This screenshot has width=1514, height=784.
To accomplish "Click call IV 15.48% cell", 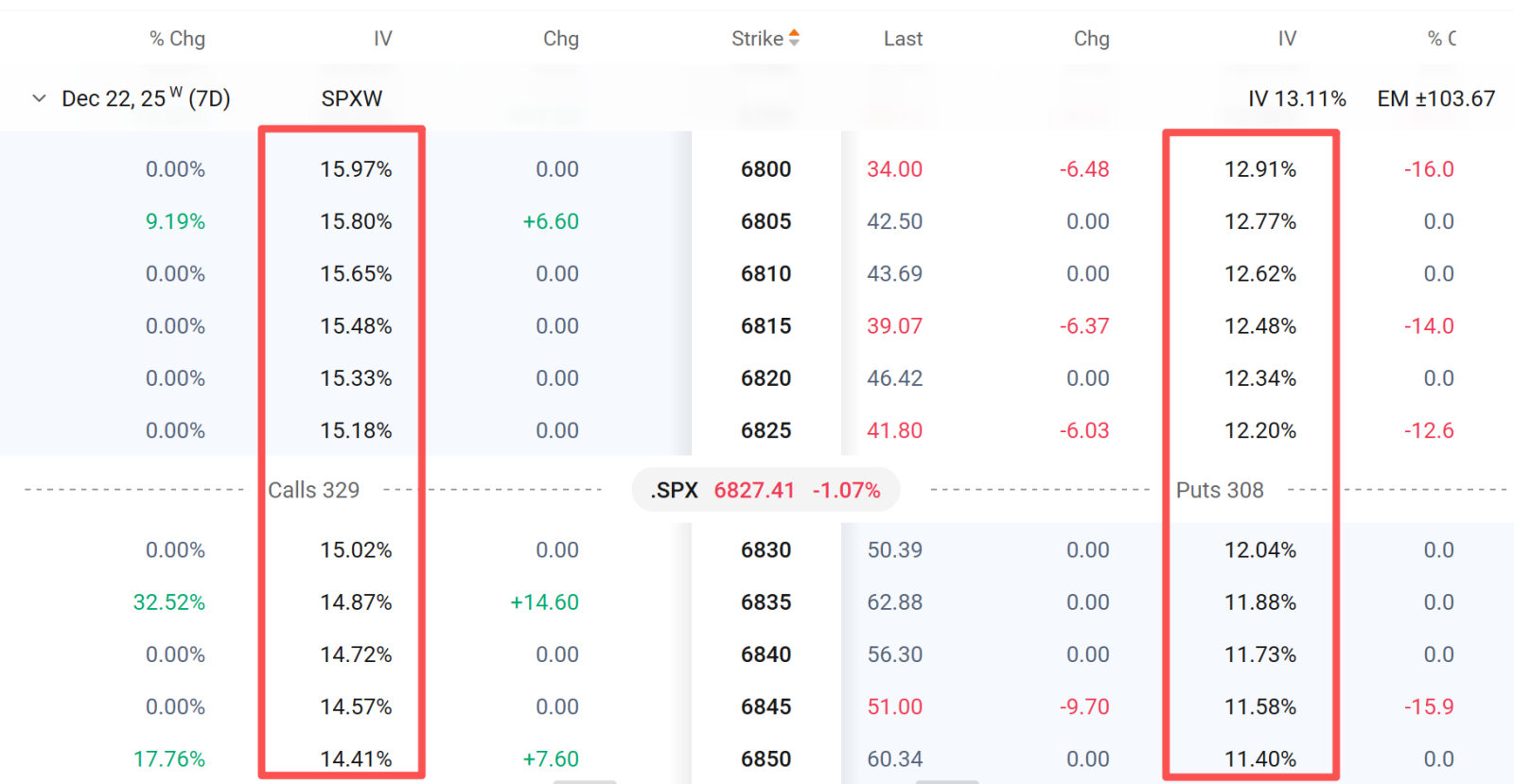I will (356, 326).
